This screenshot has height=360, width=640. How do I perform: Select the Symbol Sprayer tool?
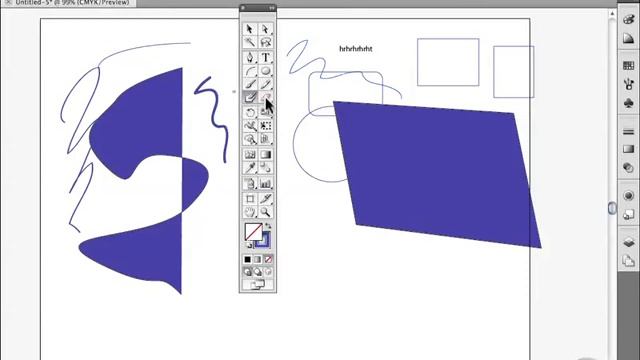tap(250, 184)
